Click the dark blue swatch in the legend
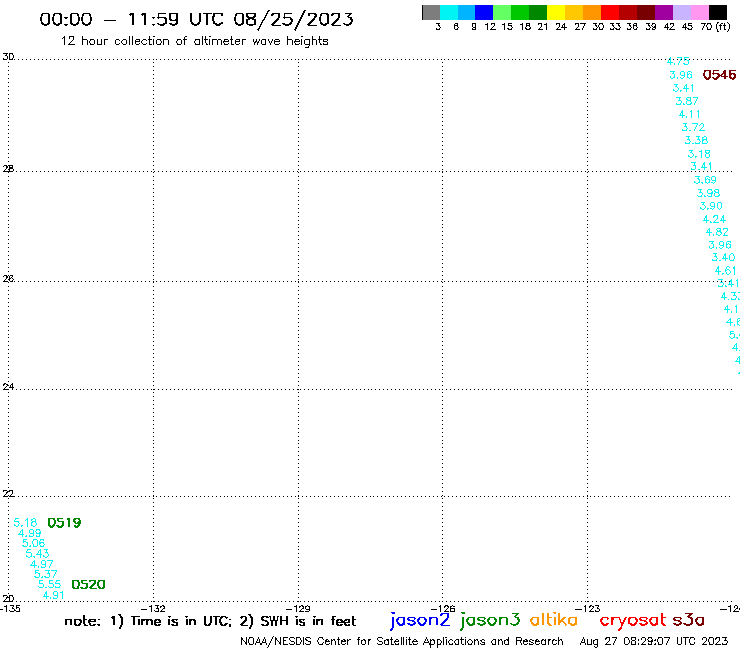 click(484, 12)
